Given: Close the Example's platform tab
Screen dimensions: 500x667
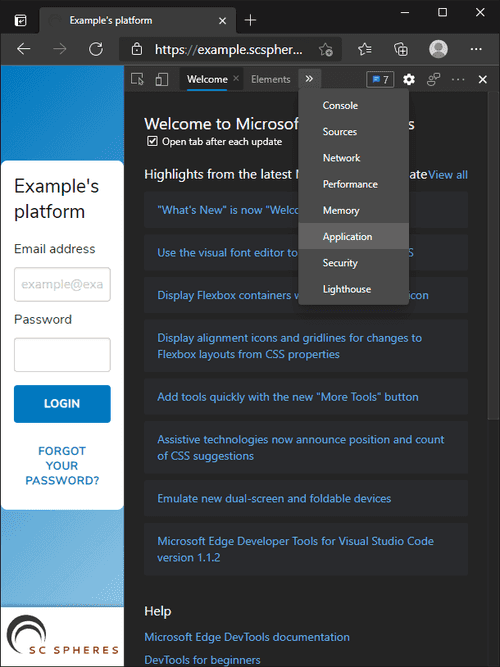Looking at the screenshot, I should [223, 20].
